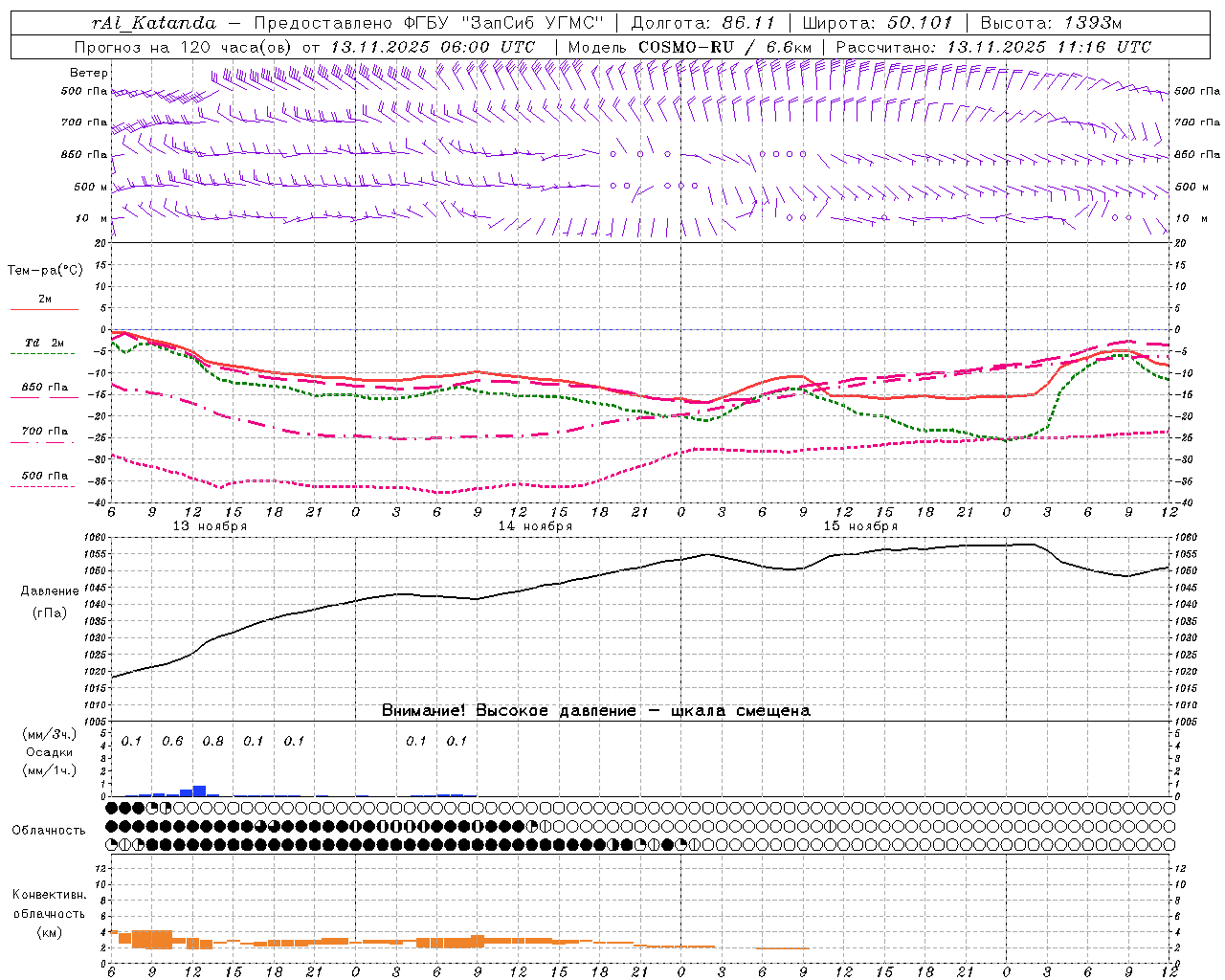Click the precipitation value "0.8"
Image resolution: width=1225 pixels, height=980 pixels.
coord(213,742)
